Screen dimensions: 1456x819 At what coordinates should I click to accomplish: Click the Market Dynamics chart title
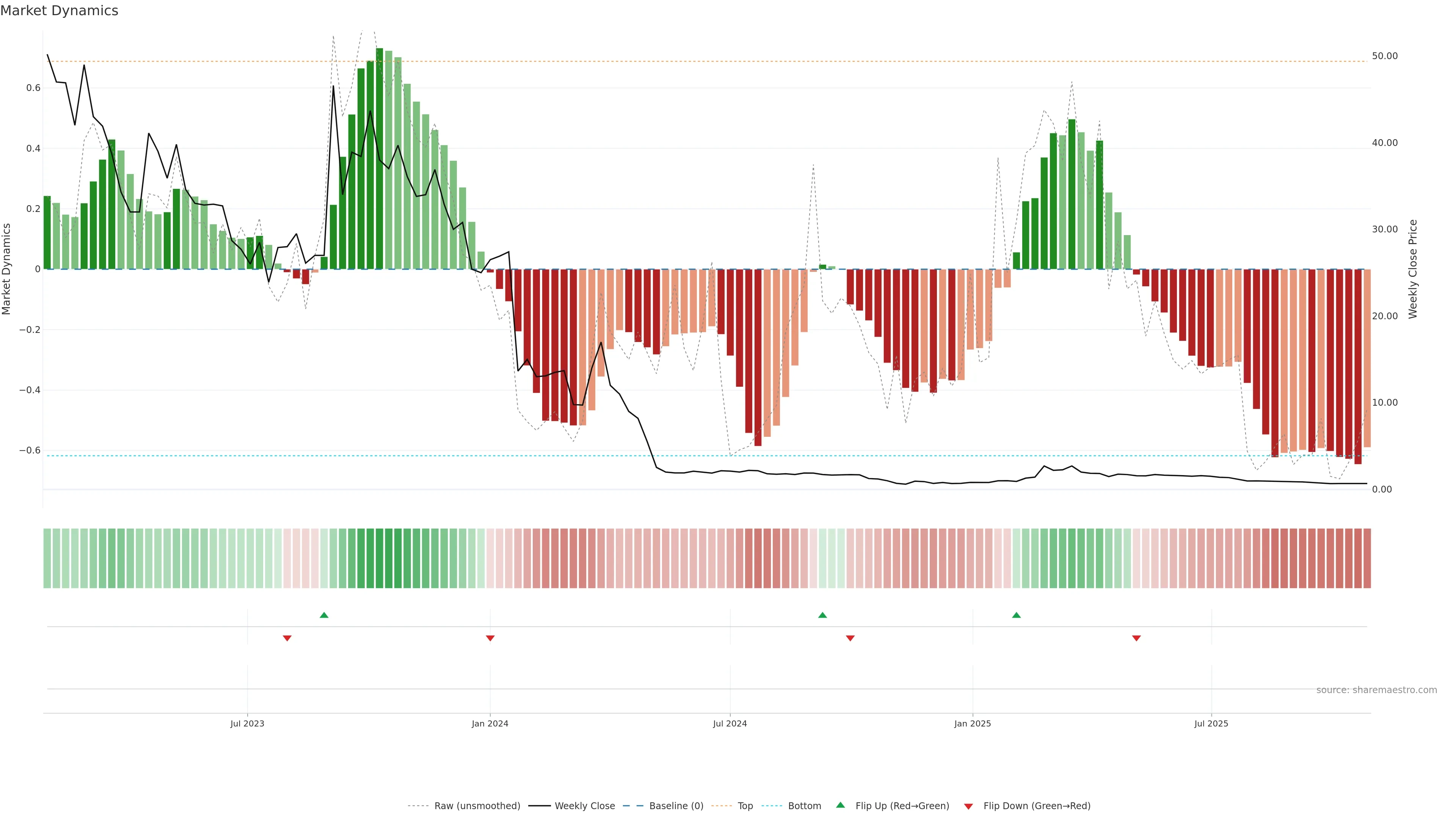click(60, 11)
